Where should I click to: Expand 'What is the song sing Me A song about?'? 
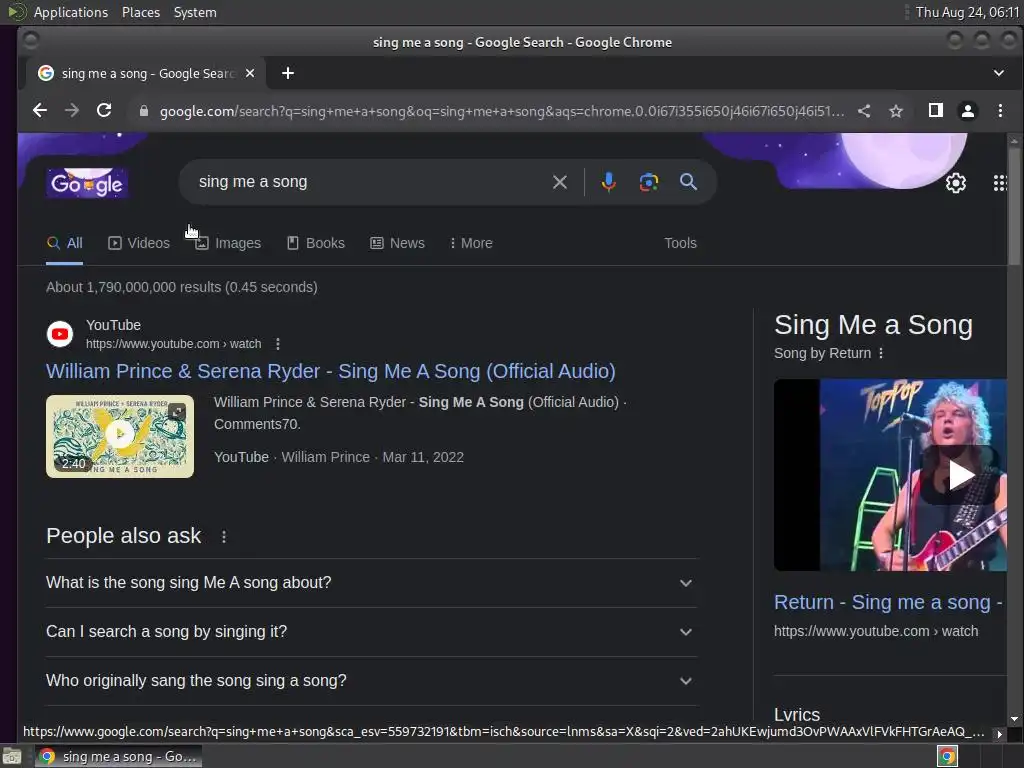click(371, 583)
